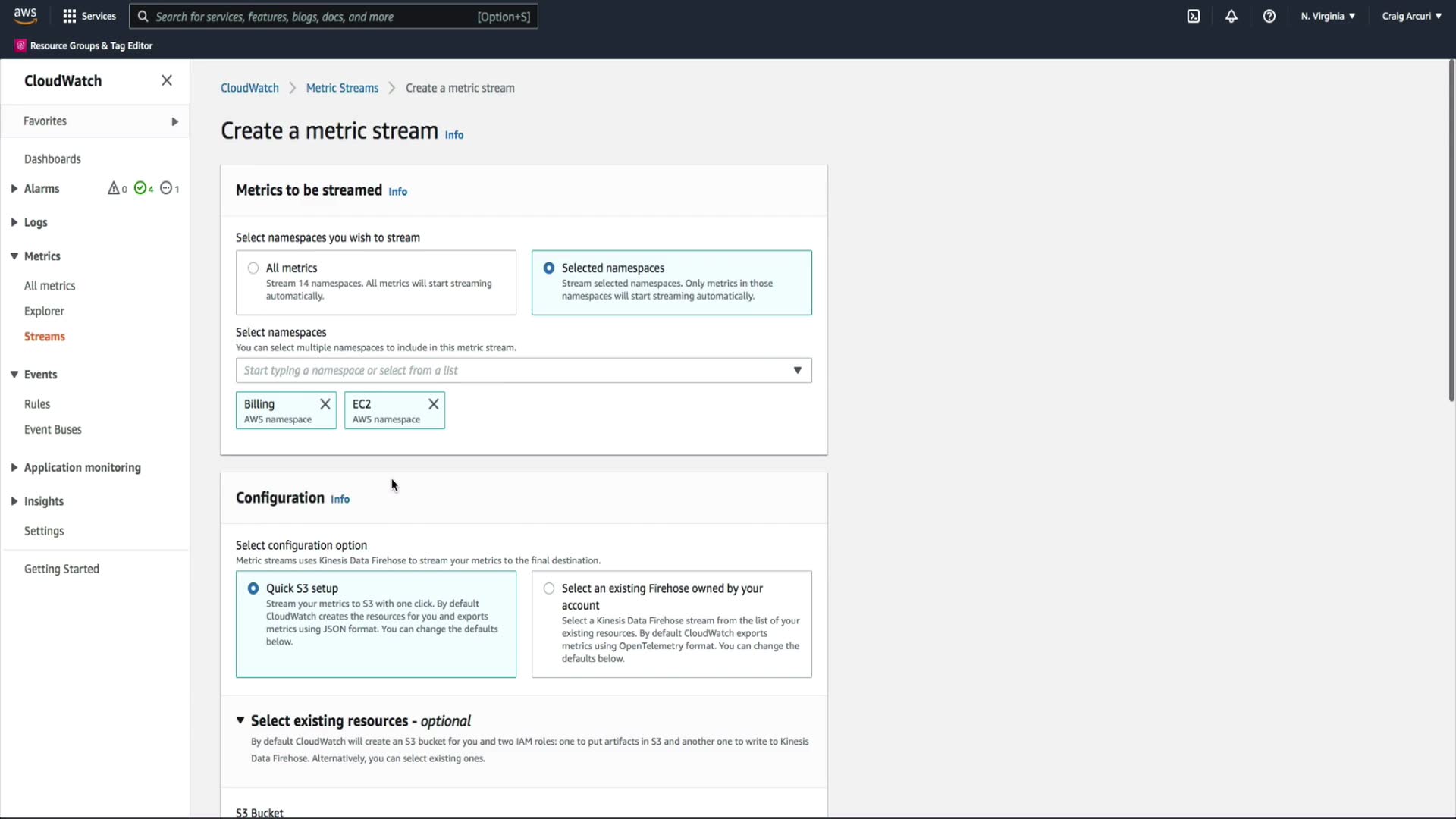The image size is (1456, 819).
Task: Click Metric Streams breadcrumb link
Action: tap(342, 88)
